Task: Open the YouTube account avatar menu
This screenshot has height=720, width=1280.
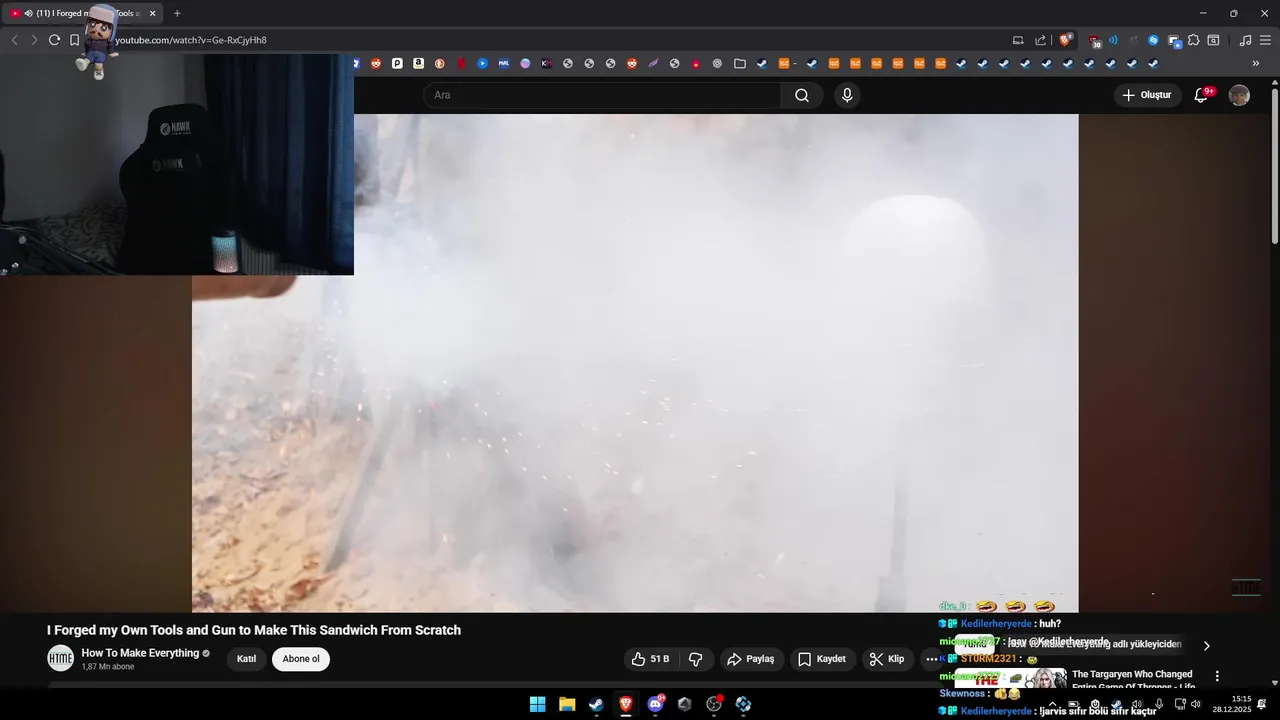Action: [x=1239, y=95]
